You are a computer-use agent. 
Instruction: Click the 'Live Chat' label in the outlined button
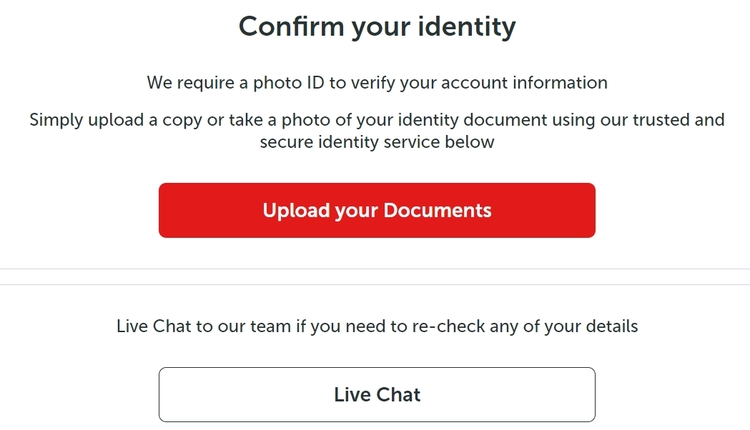[x=377, y=394]
